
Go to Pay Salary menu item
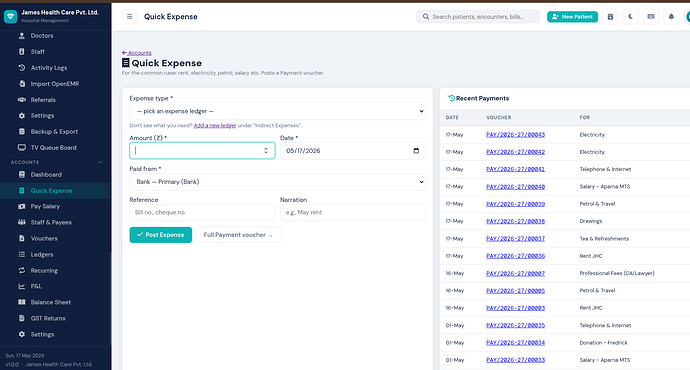coord(55,206)
